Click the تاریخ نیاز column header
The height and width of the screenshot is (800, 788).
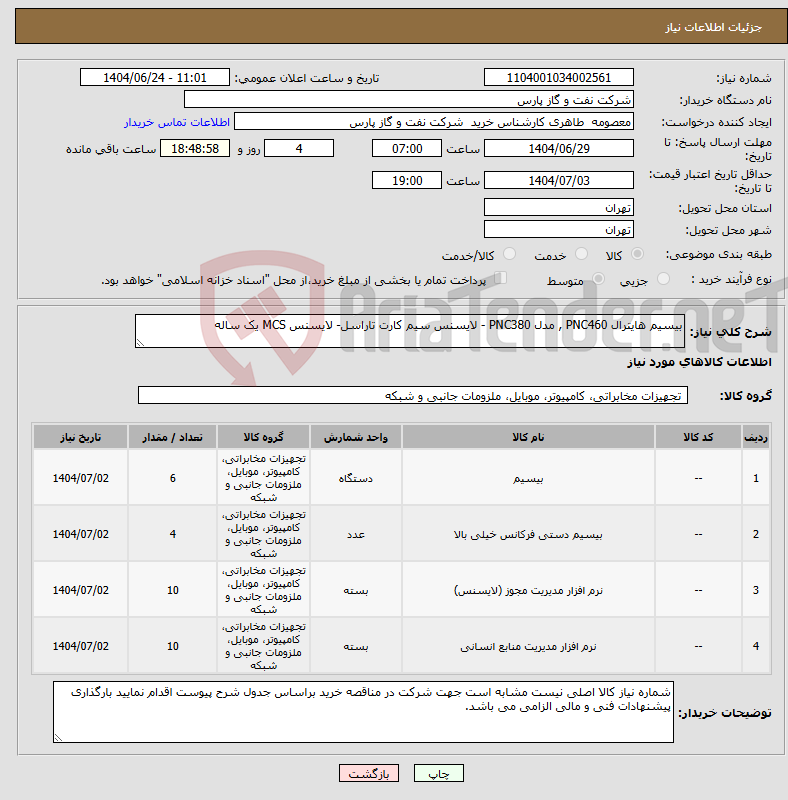[81, 437]
